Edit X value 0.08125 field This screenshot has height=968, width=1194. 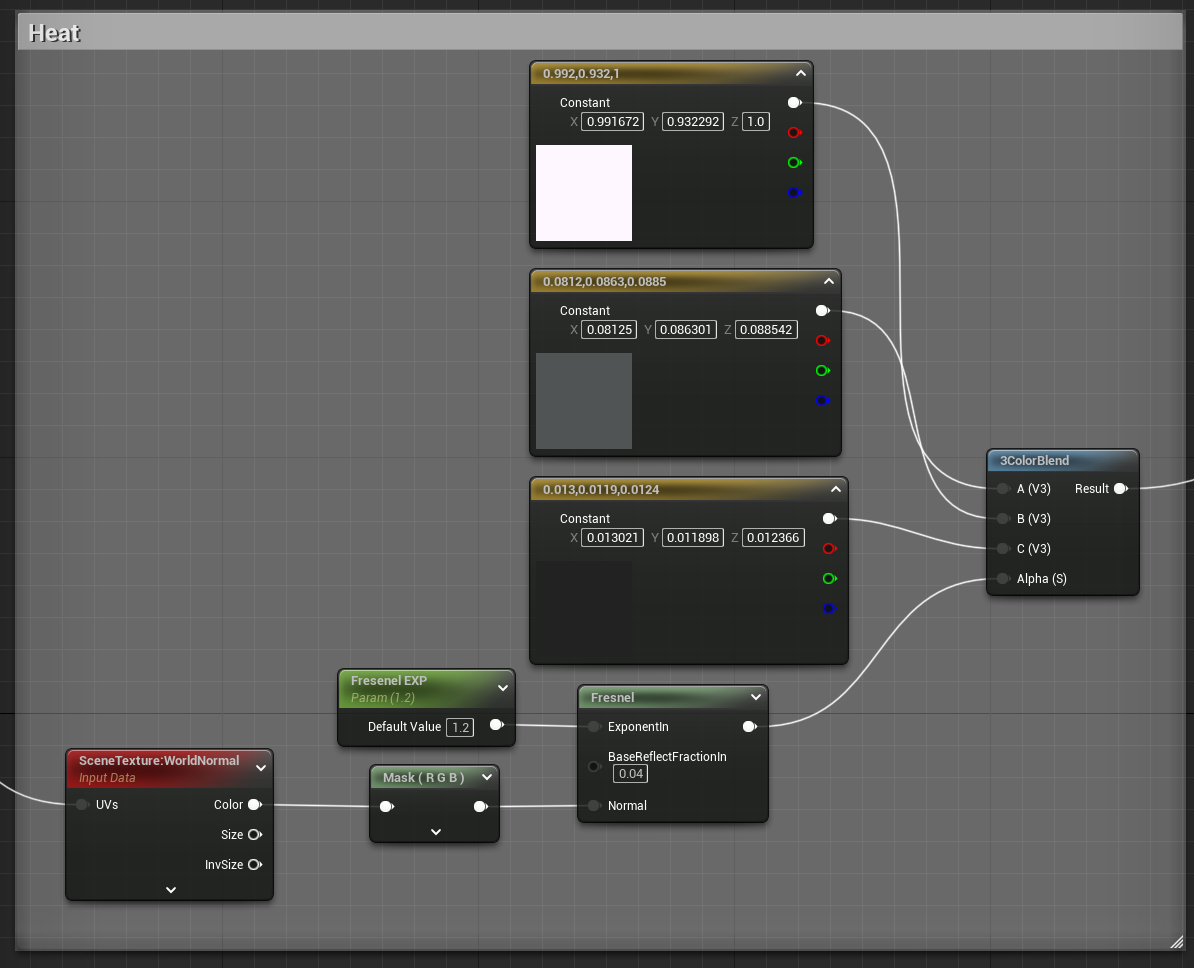click(609, 330)
